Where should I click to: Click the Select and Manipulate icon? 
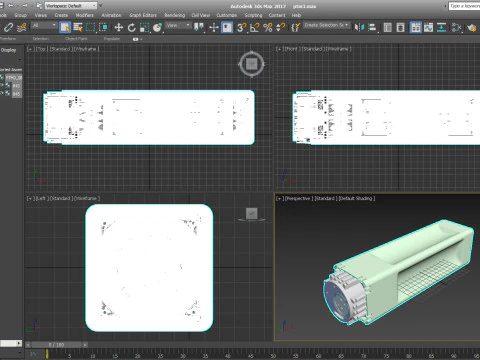coord(214,27)
